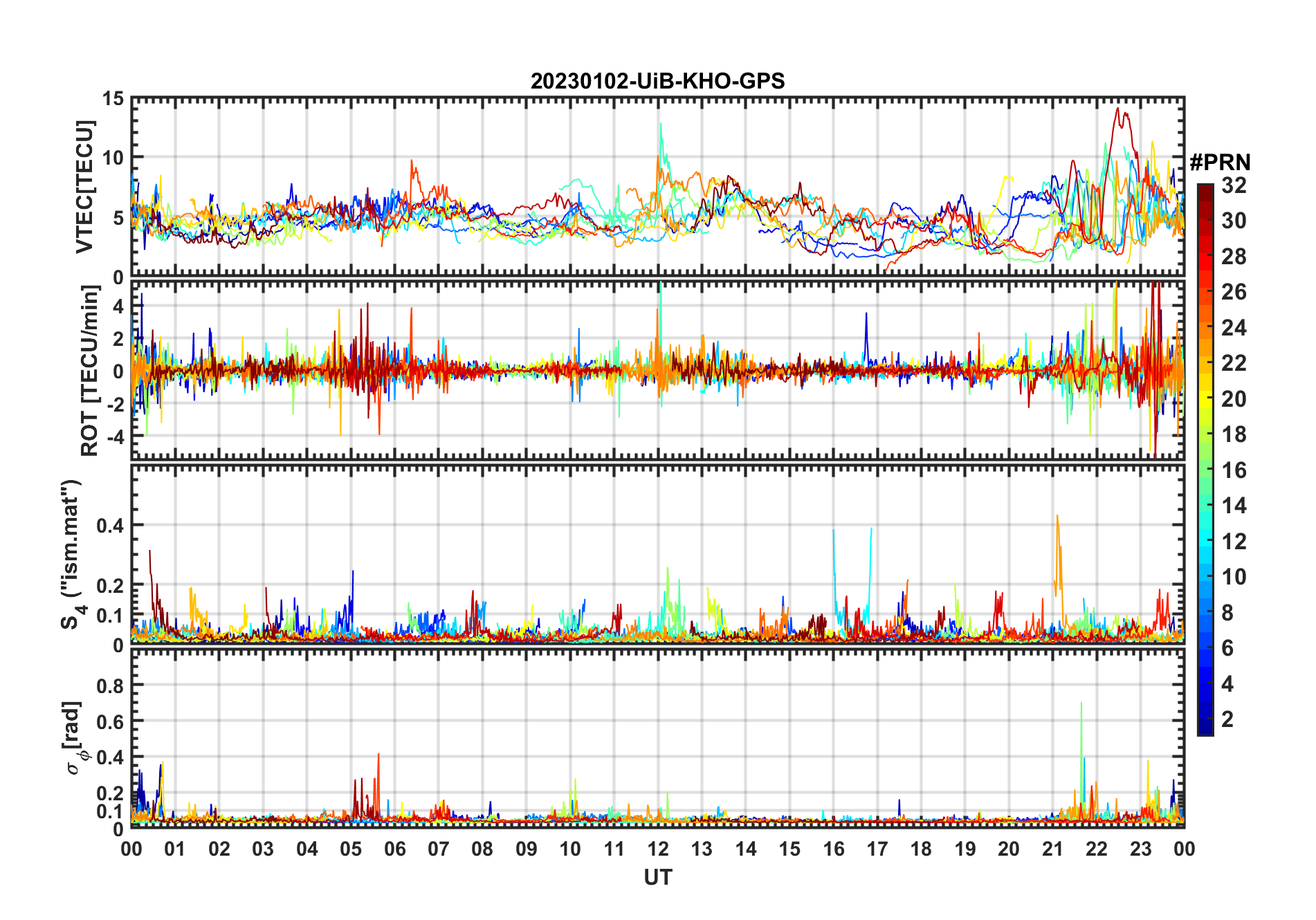Click the 06 hour tick label on the x-axis

point(394,849)
